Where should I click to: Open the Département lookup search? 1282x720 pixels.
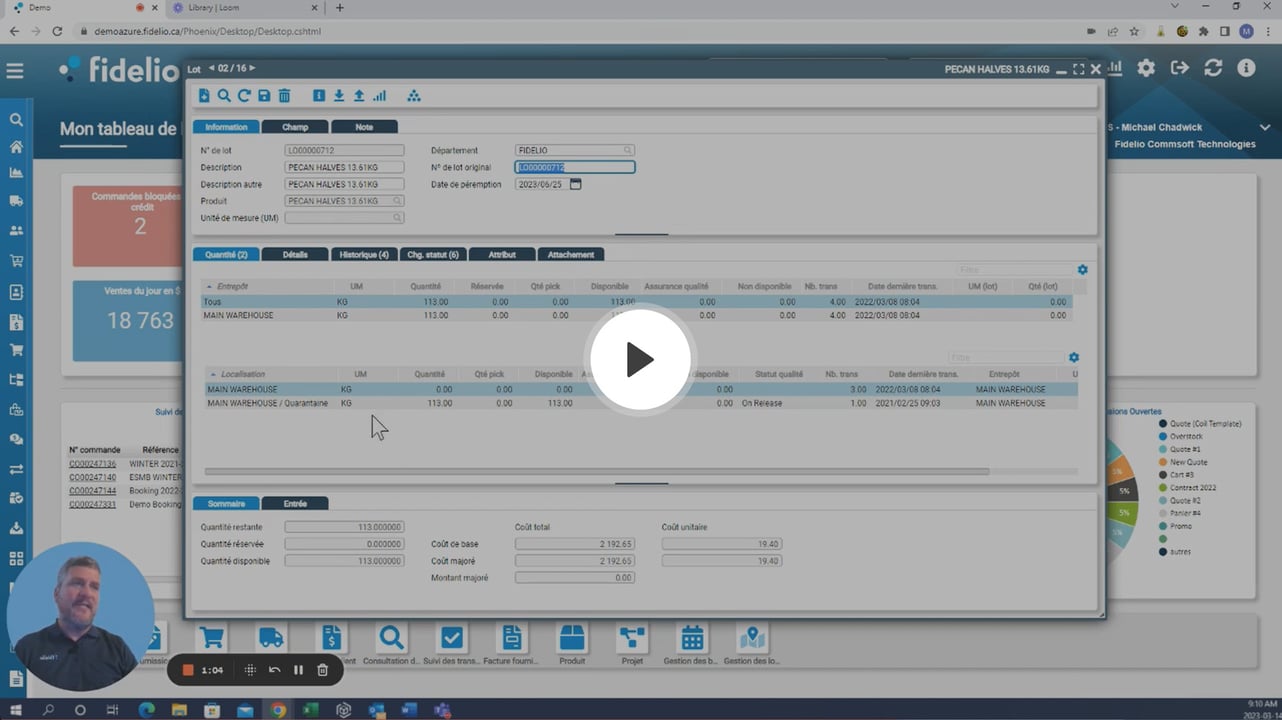click(628, 151)
